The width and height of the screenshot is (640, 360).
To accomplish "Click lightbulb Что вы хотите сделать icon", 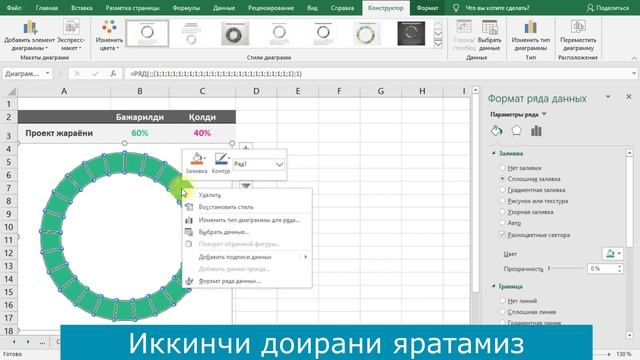I will tap(456, 8).
